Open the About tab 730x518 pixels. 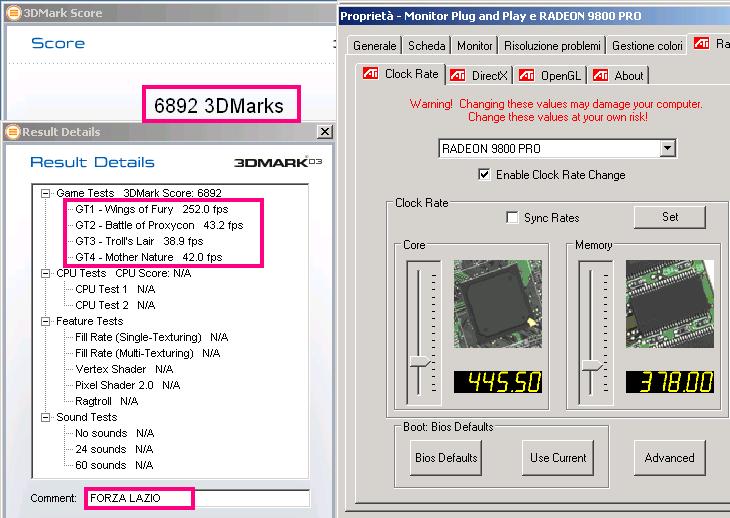[619, 75]
